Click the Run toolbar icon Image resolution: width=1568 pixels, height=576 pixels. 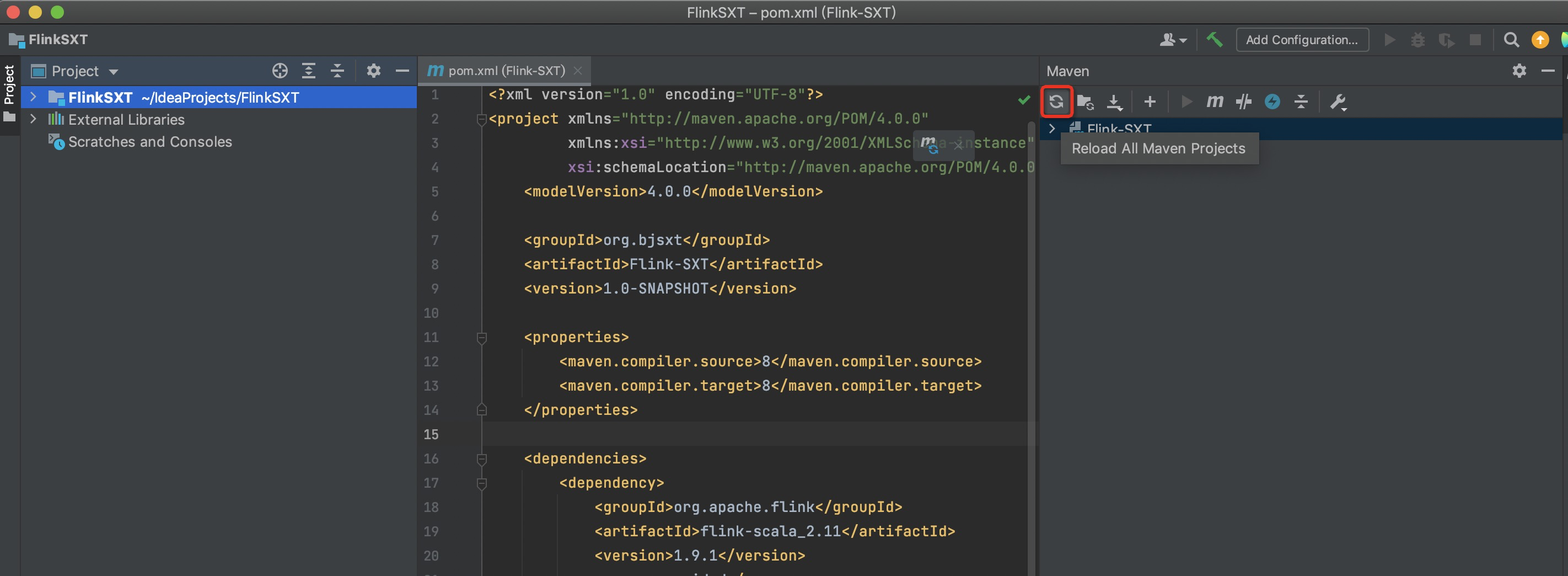pos(1390,40)
